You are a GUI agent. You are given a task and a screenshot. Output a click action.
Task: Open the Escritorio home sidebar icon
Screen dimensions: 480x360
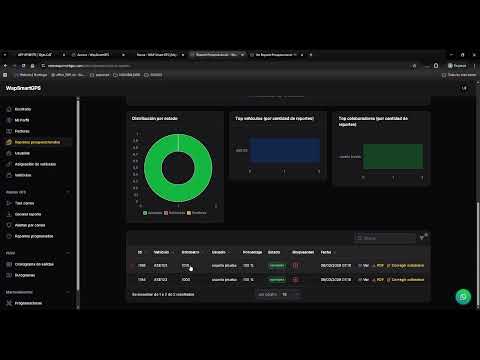coord(9,109)
